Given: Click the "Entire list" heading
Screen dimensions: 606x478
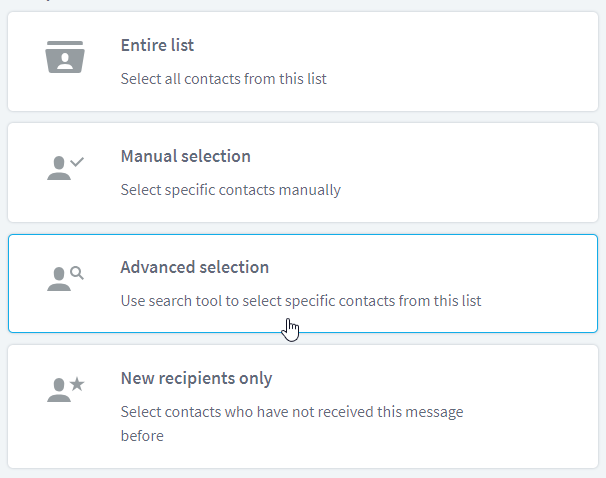Looking at the screenshot, I should point(157,45).
